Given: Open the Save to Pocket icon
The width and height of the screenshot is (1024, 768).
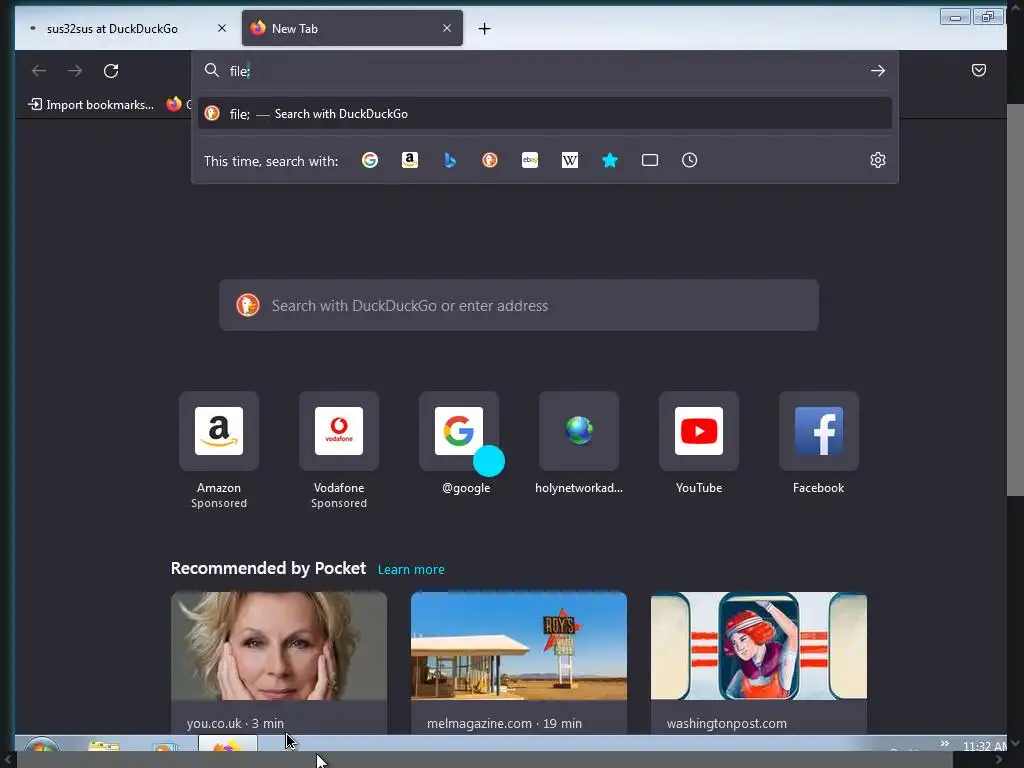Looking at the screenshot, I should click(x=978, y=71).
